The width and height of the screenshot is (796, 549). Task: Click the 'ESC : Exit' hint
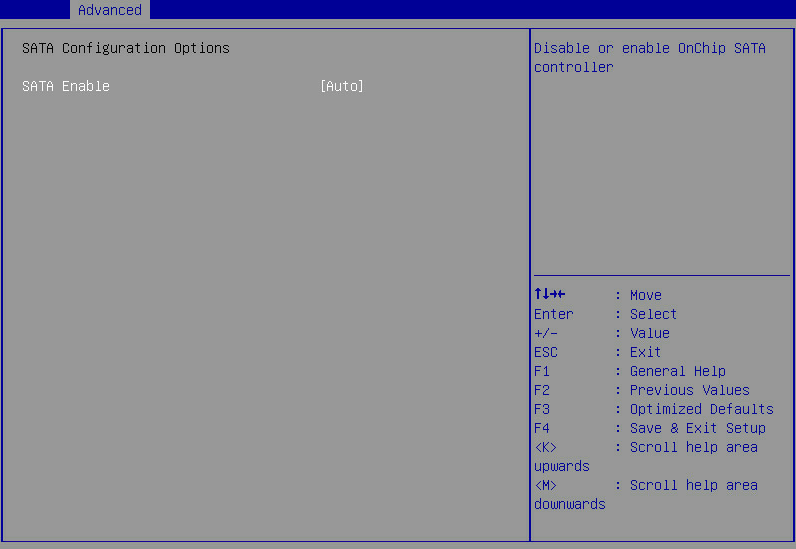click(x=598, y=352)
